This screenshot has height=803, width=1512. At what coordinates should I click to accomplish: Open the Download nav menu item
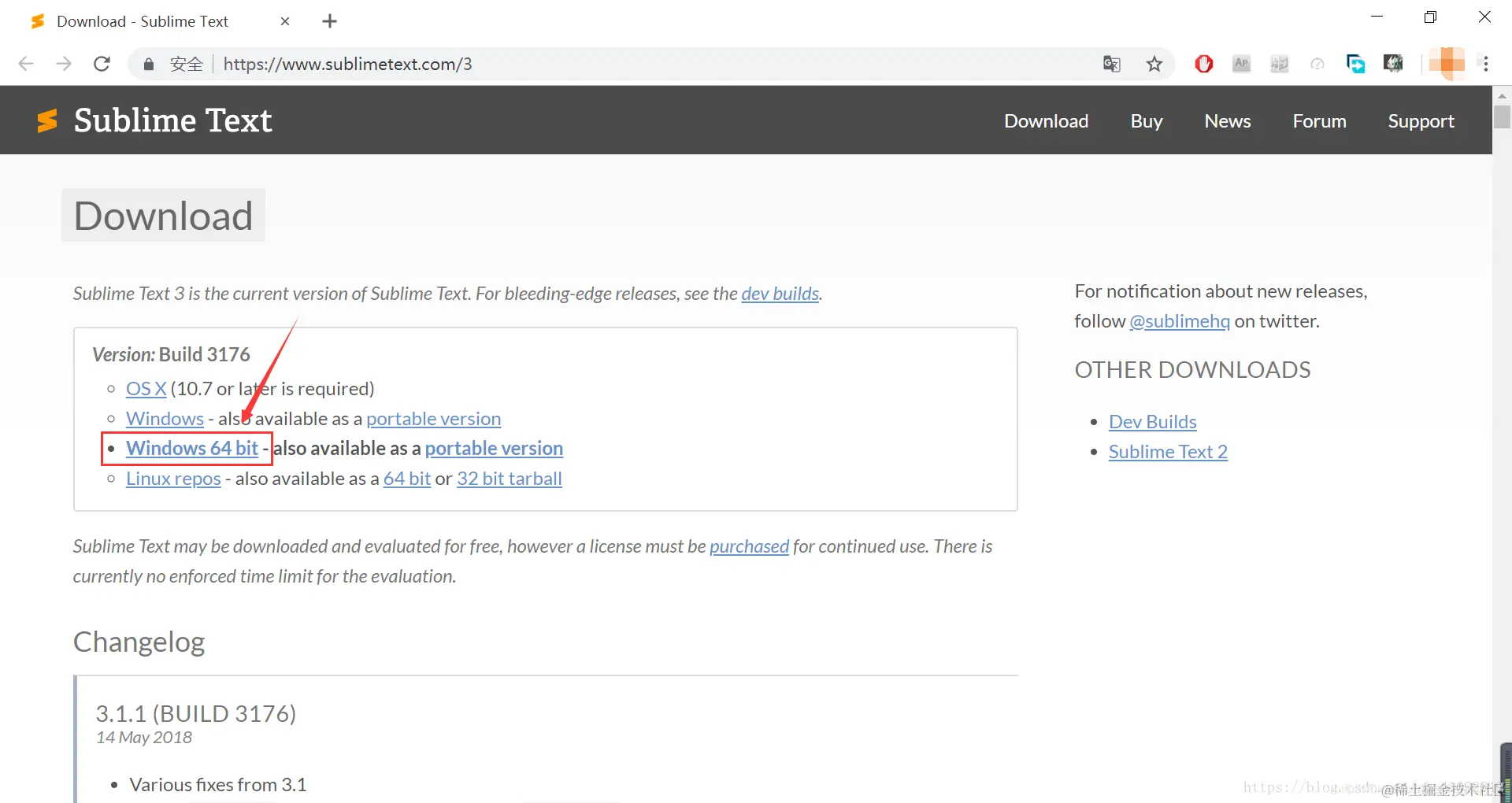[1046, 121]
